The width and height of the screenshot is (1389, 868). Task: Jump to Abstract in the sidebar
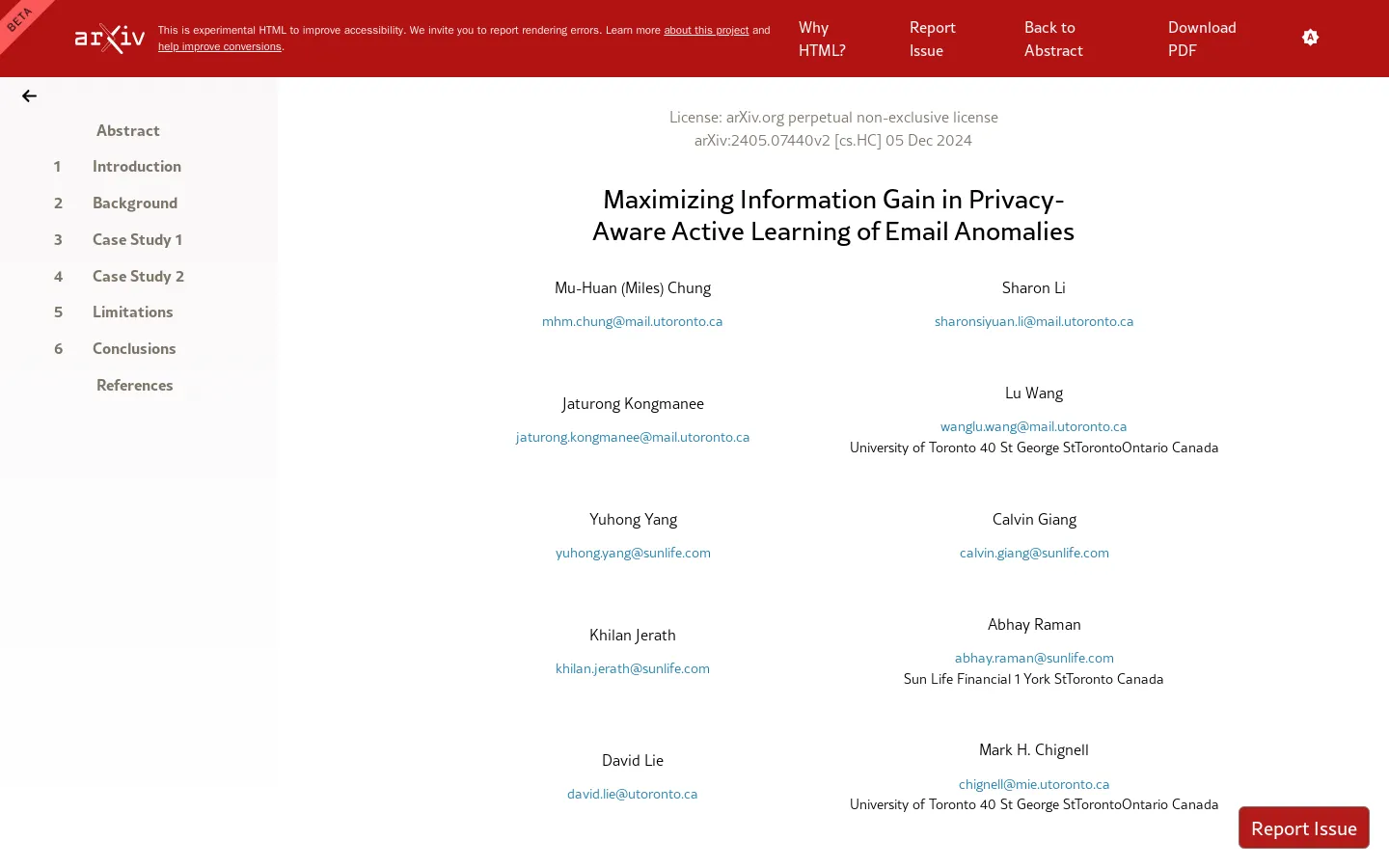coord(128,130)
